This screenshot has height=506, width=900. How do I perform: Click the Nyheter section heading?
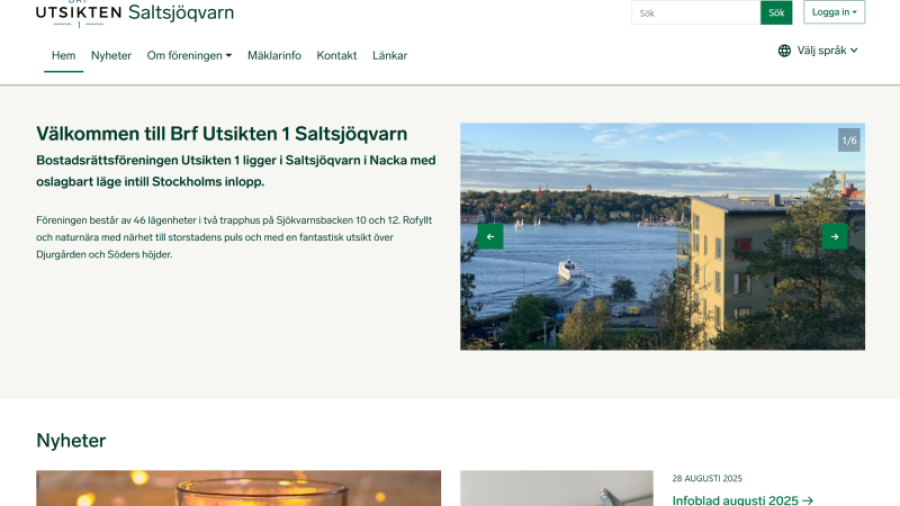coord(71,441)
